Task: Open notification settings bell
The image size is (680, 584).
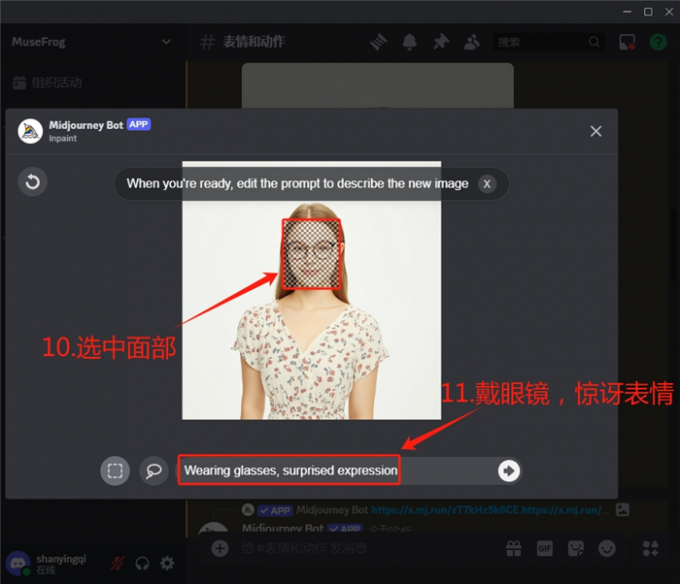Action: [x=409, y=42]
